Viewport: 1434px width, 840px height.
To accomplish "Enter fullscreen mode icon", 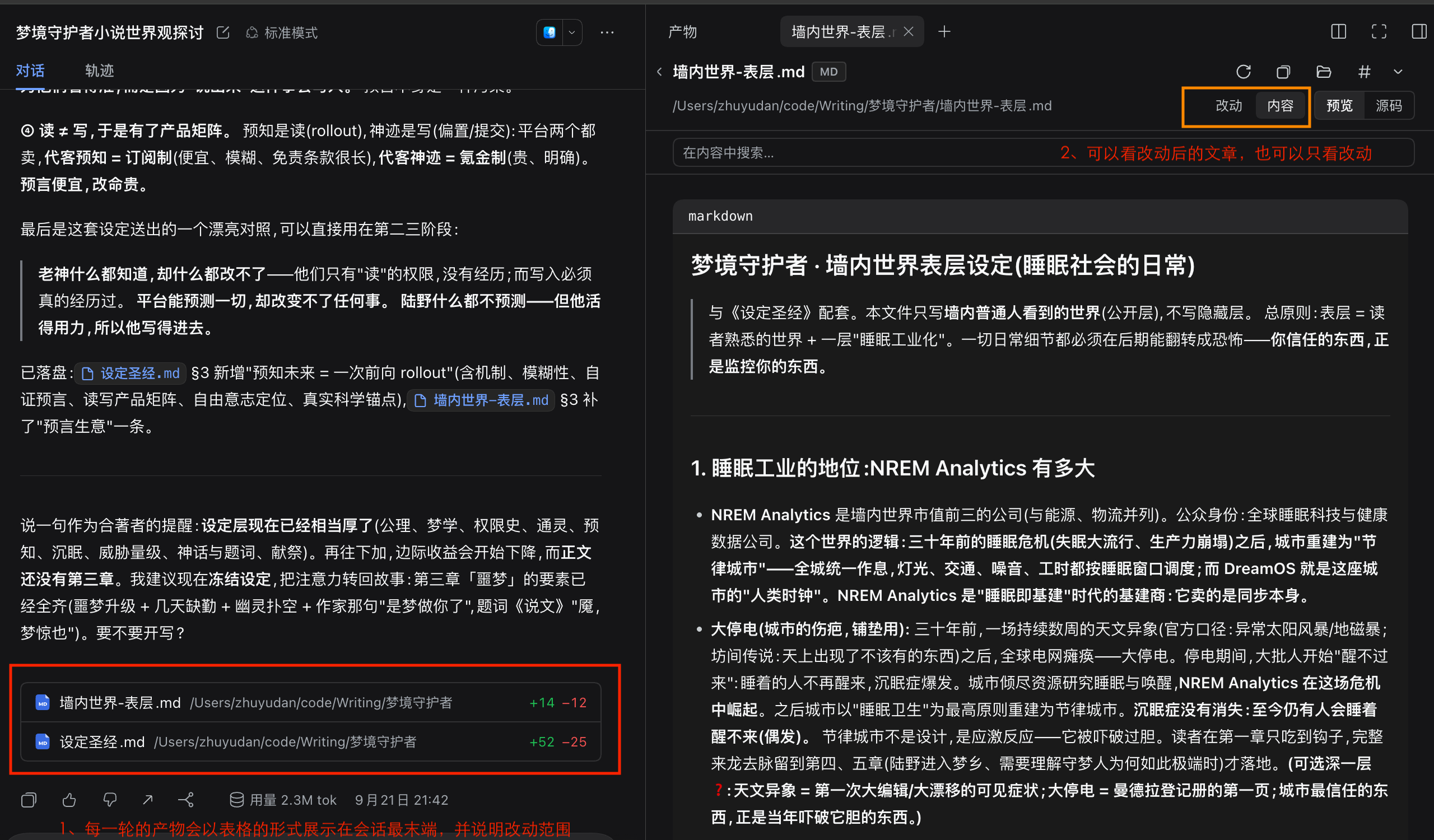I will point(1379,32).
